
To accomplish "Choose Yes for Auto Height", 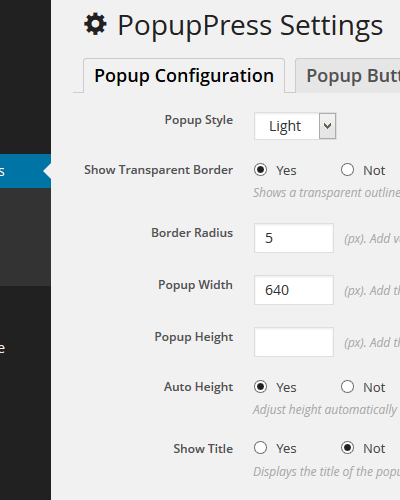I will coord(260,387).
